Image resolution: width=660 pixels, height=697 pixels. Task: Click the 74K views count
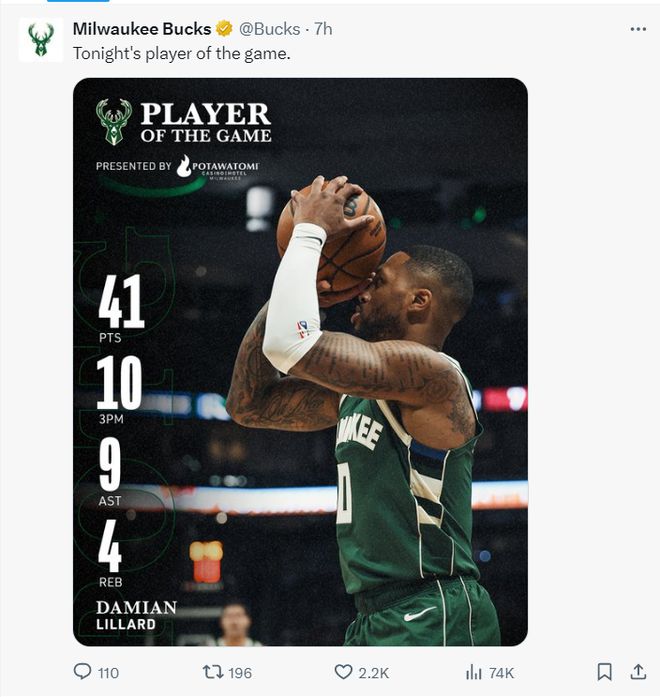point(501,673)
